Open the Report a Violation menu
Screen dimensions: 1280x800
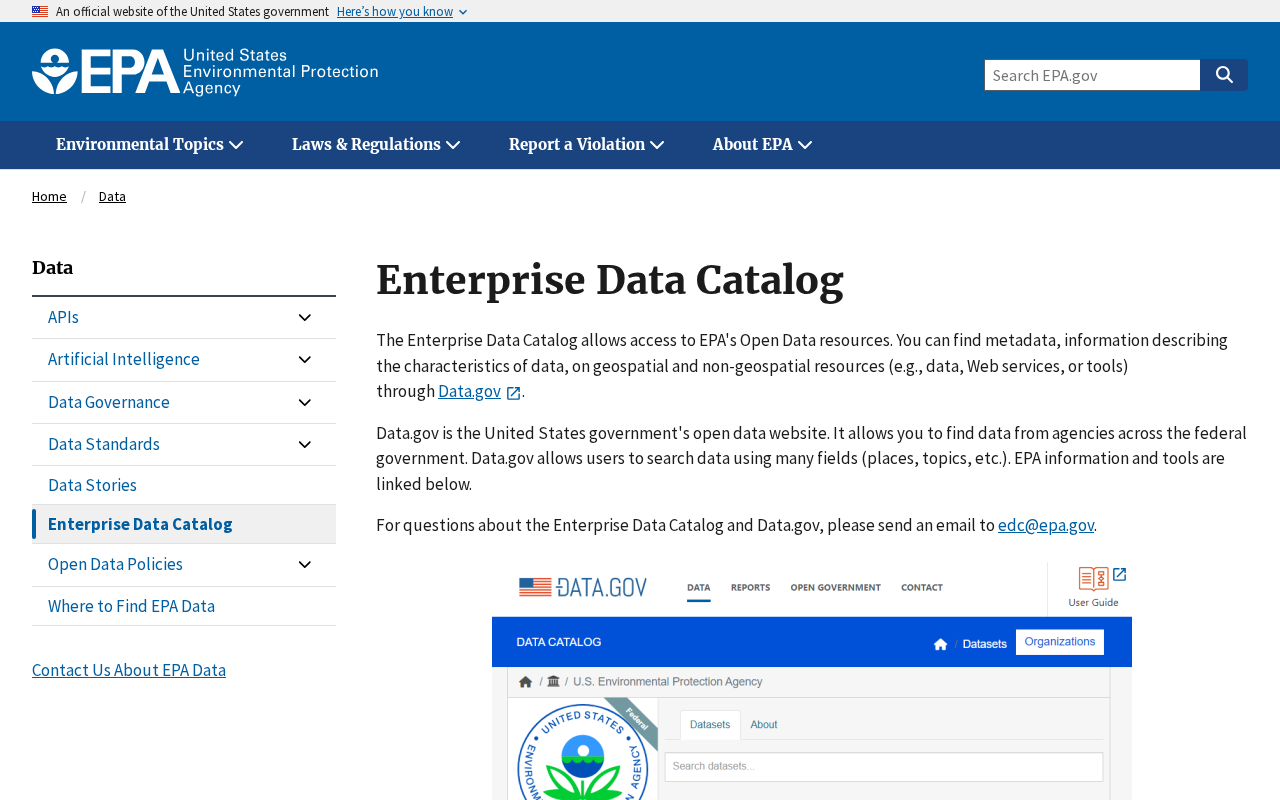pyautogui.click(x=587, y=145)
